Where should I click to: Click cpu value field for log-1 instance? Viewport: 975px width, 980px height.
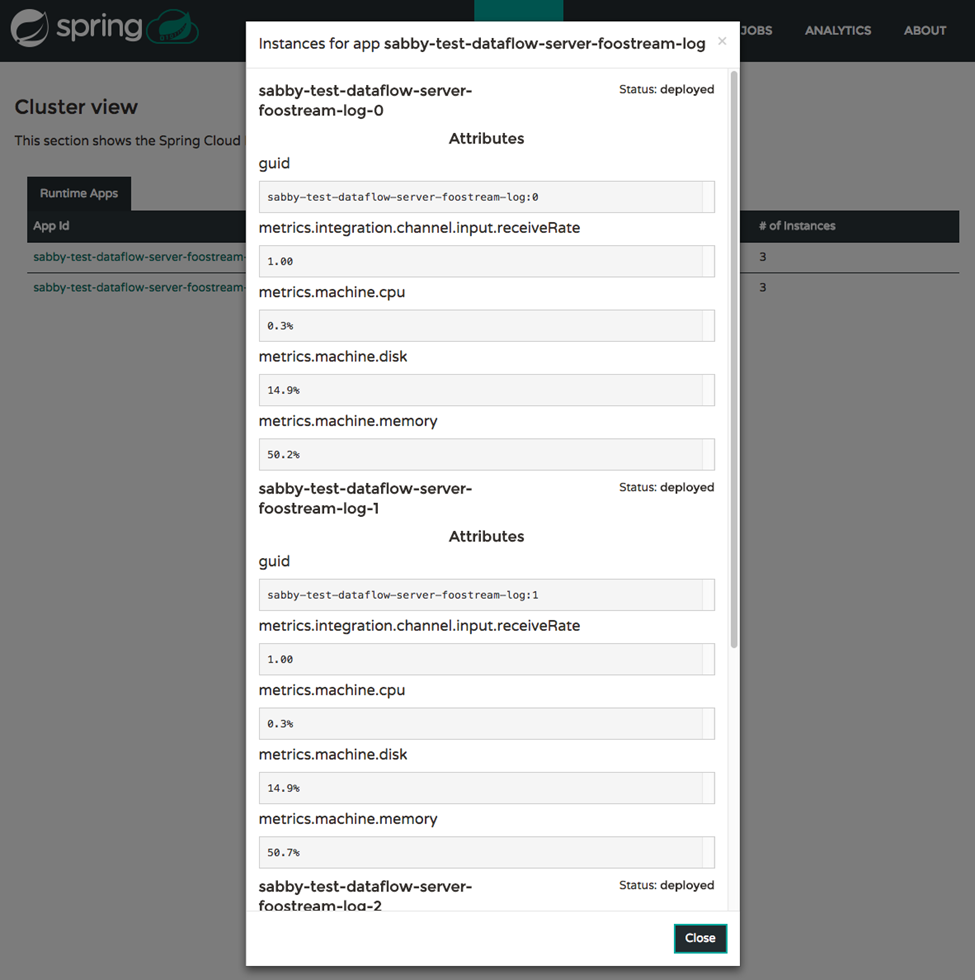point(486,724)
